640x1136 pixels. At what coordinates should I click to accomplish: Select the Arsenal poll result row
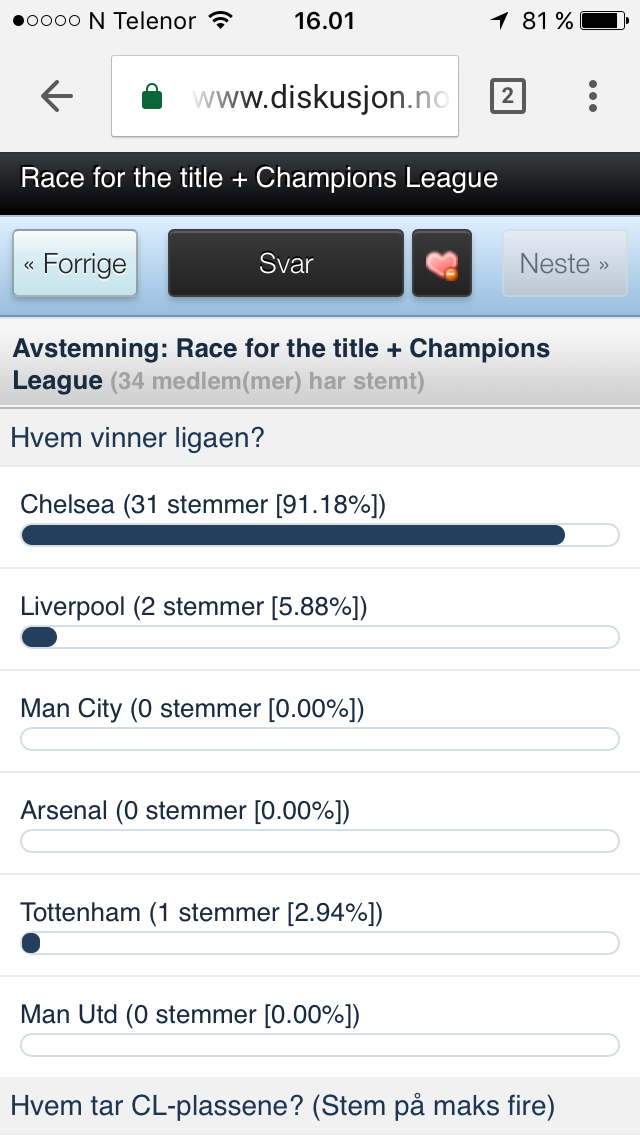pyautogui.click(x=320, y=824)
